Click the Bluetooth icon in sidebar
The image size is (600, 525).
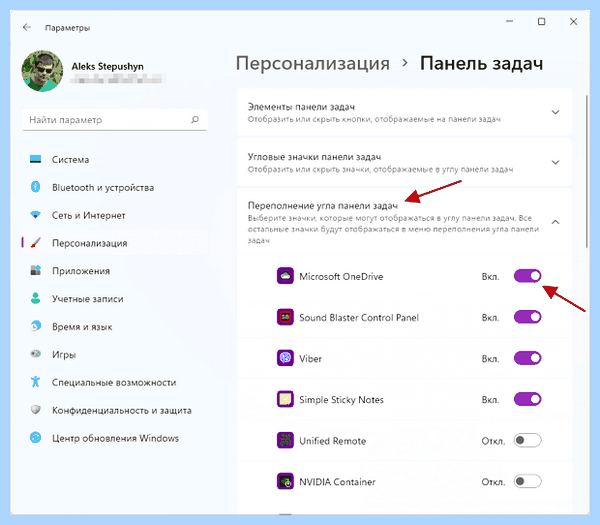pos(36,187)
